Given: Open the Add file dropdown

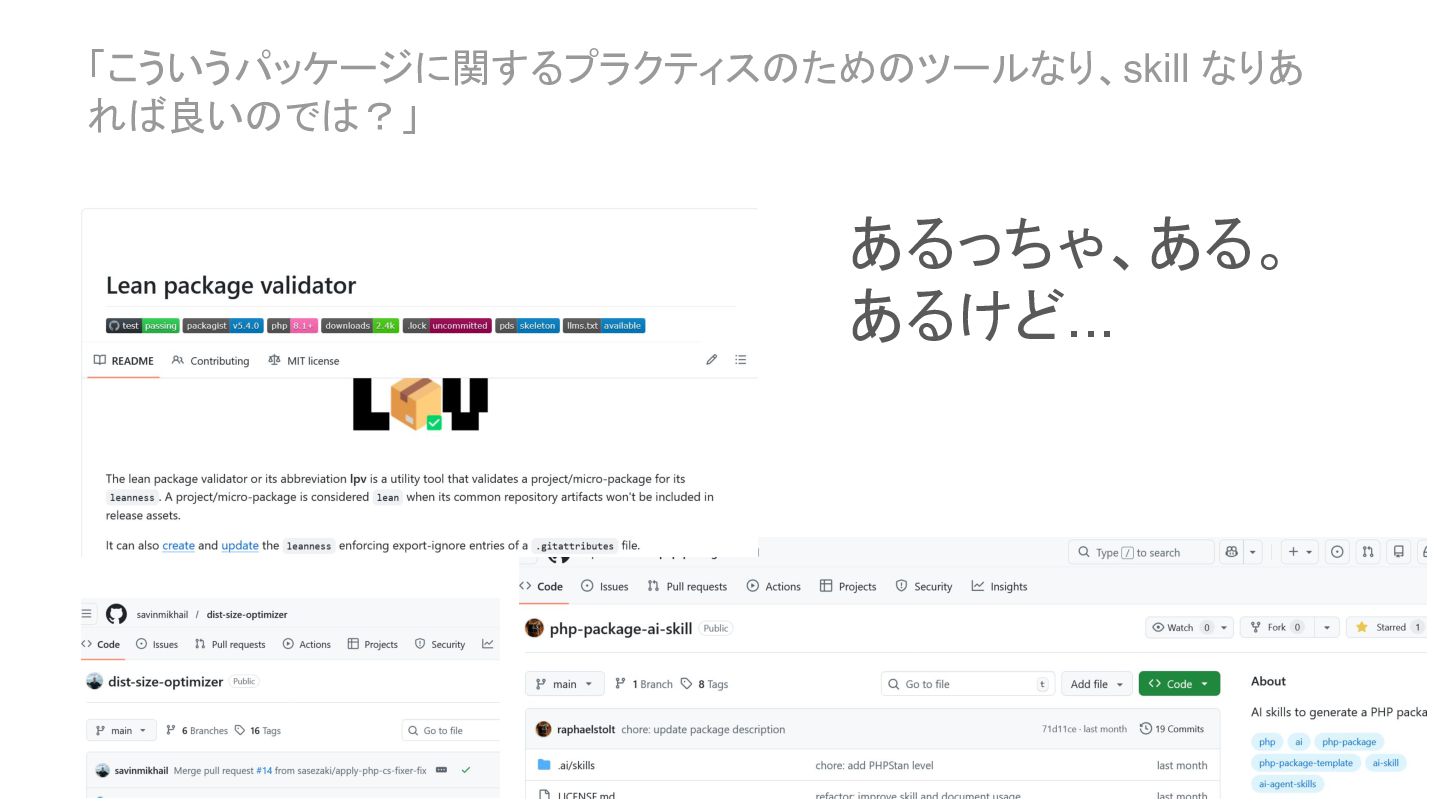Looking at the screenshot, I should (x=1096, y=684).
